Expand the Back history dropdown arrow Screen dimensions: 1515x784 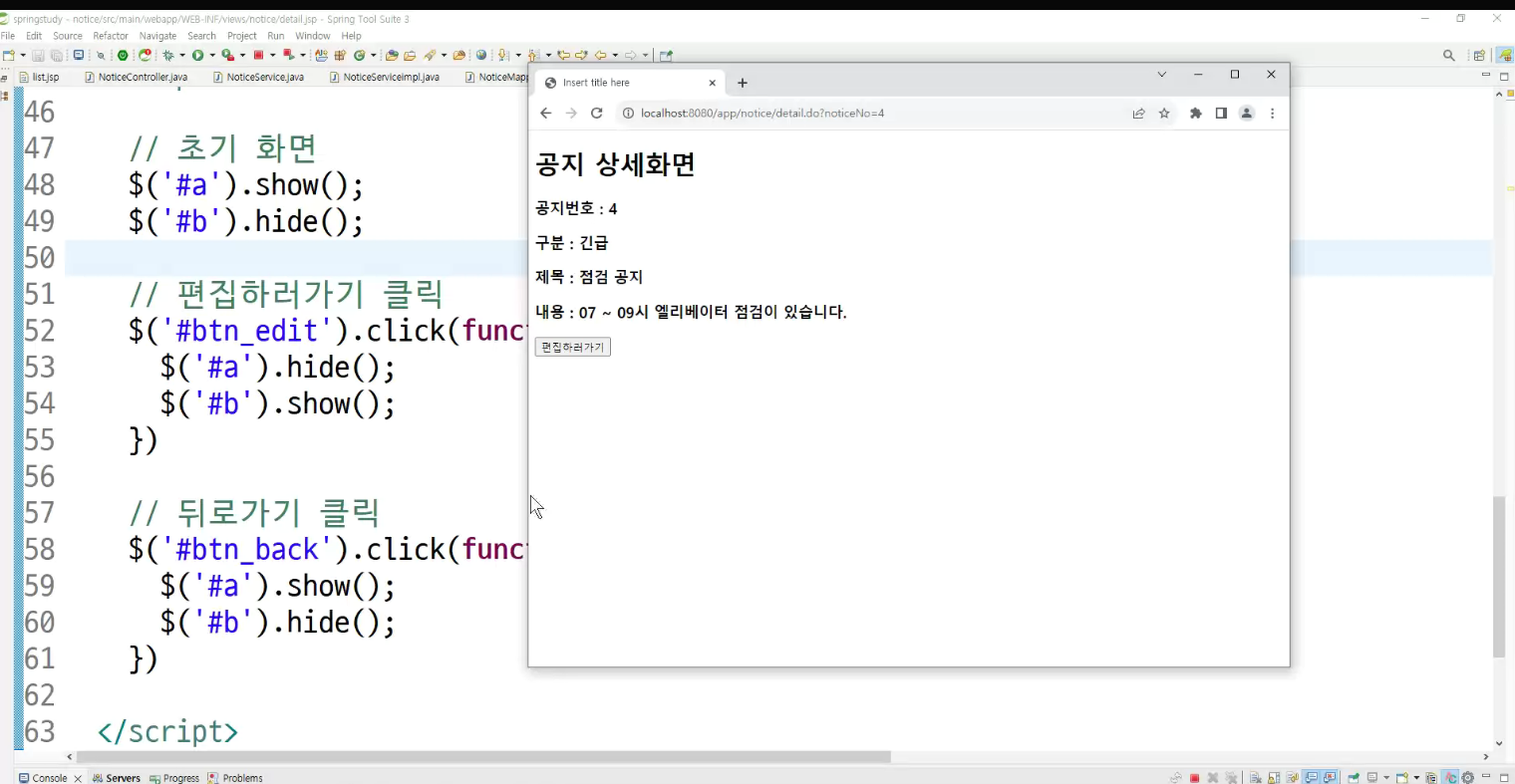point(615,56)
